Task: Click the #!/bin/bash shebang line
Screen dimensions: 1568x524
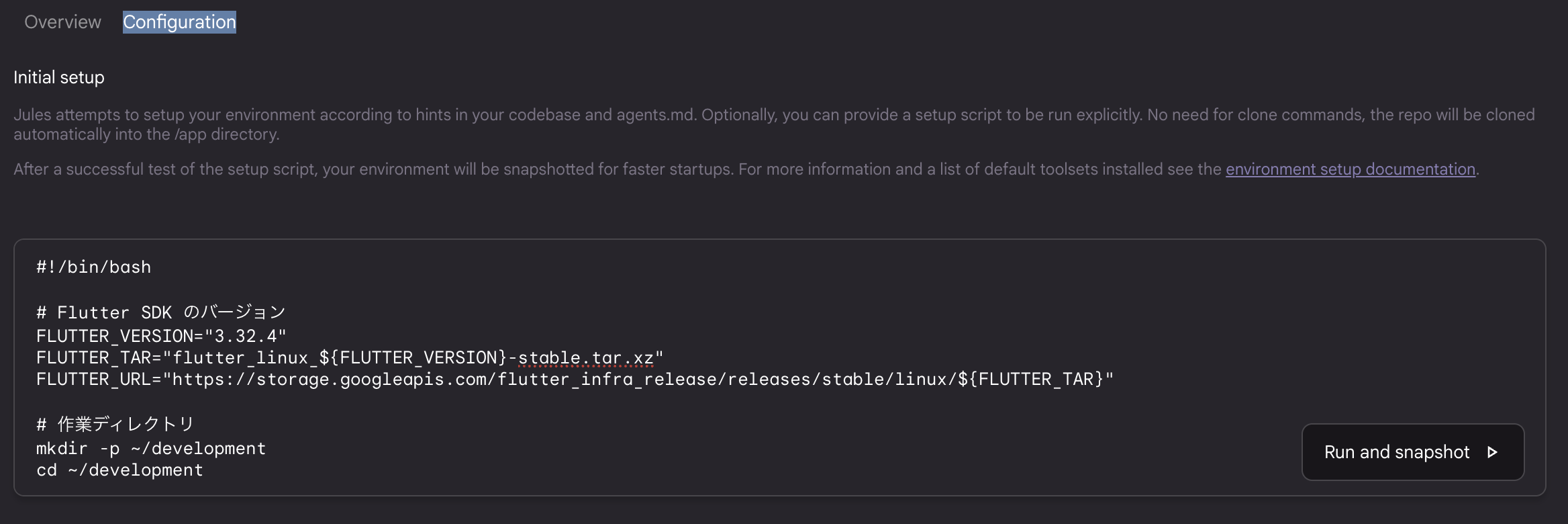Action: point(94,267)
